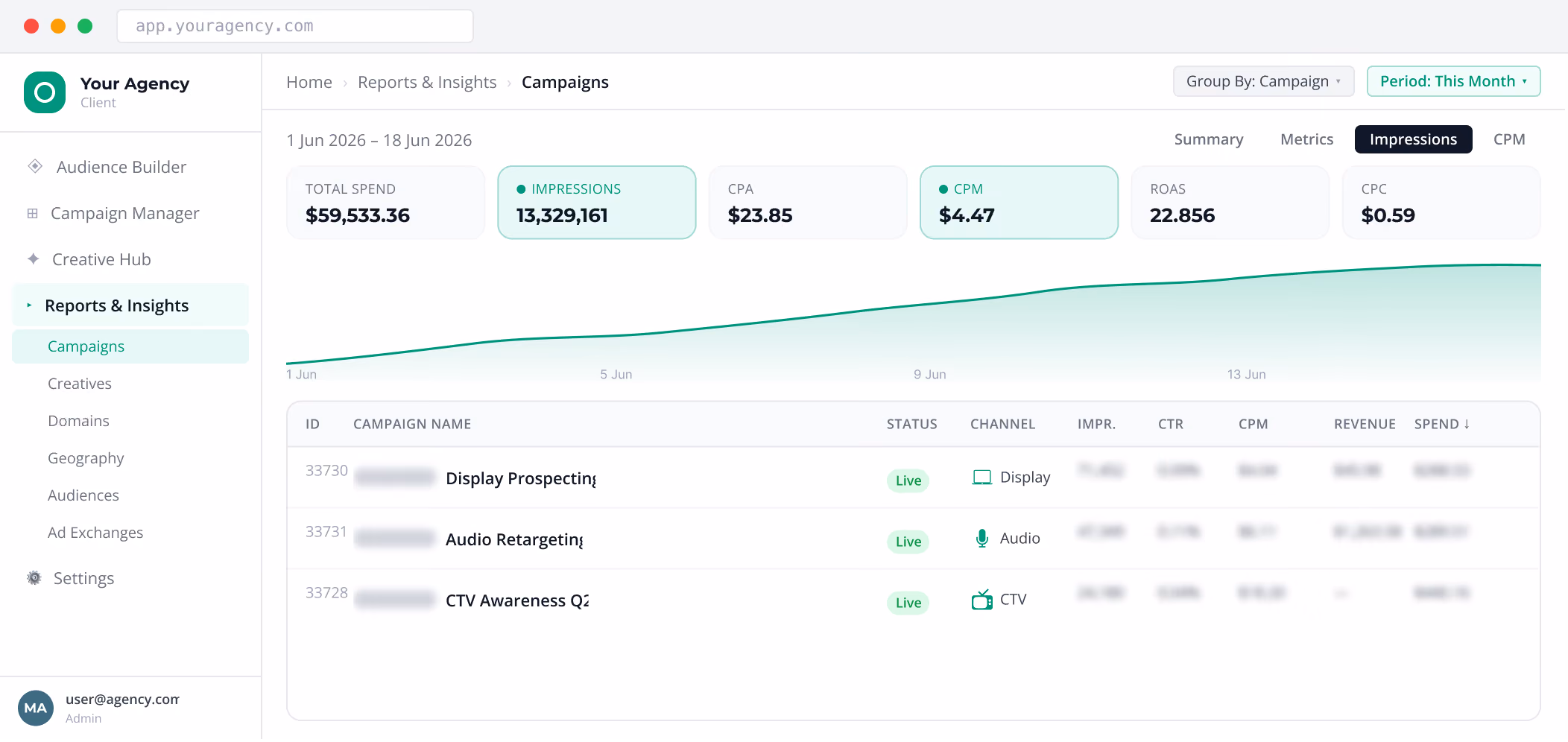Open the Period: This Month dropdown

(x=1453, y=81)
